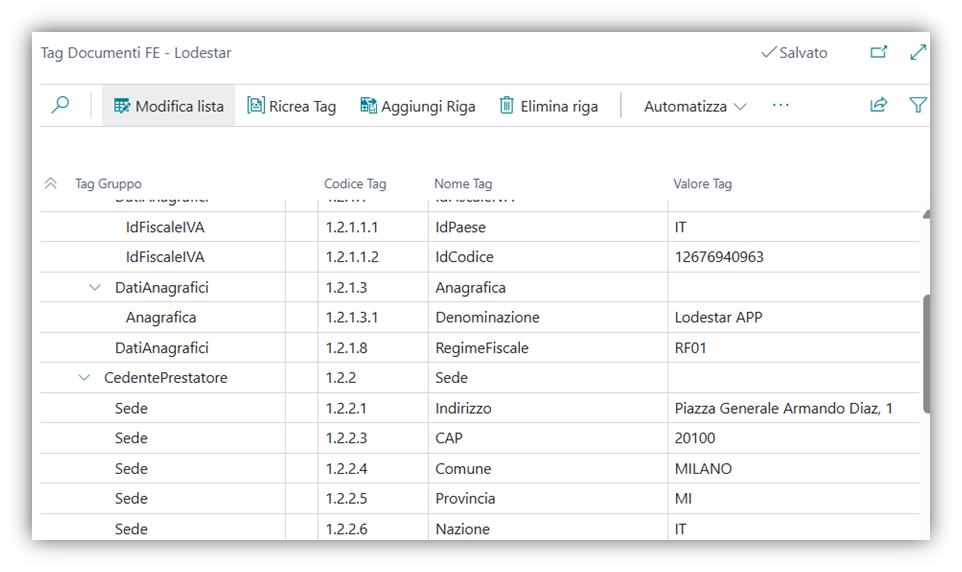Open page in new window icon
This screenshot has width=962, height=572.
point(878,52)
